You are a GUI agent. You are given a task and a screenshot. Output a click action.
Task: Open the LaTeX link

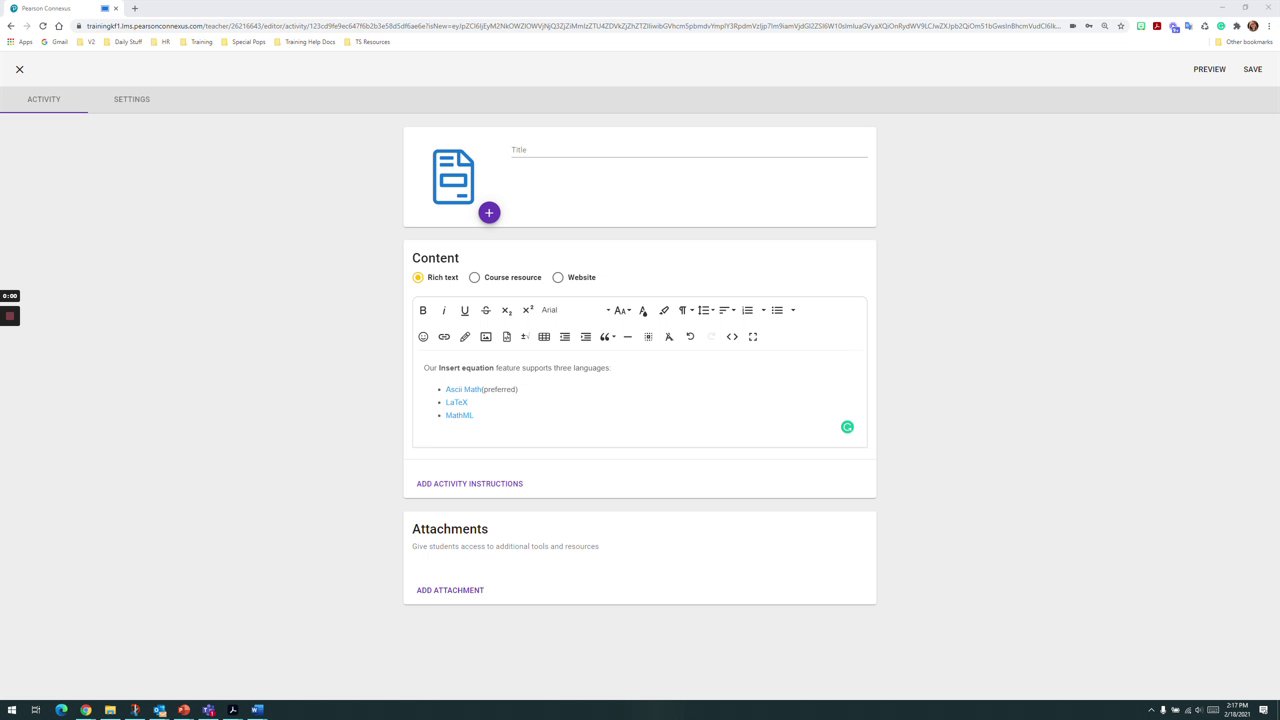tap(456, 402)
